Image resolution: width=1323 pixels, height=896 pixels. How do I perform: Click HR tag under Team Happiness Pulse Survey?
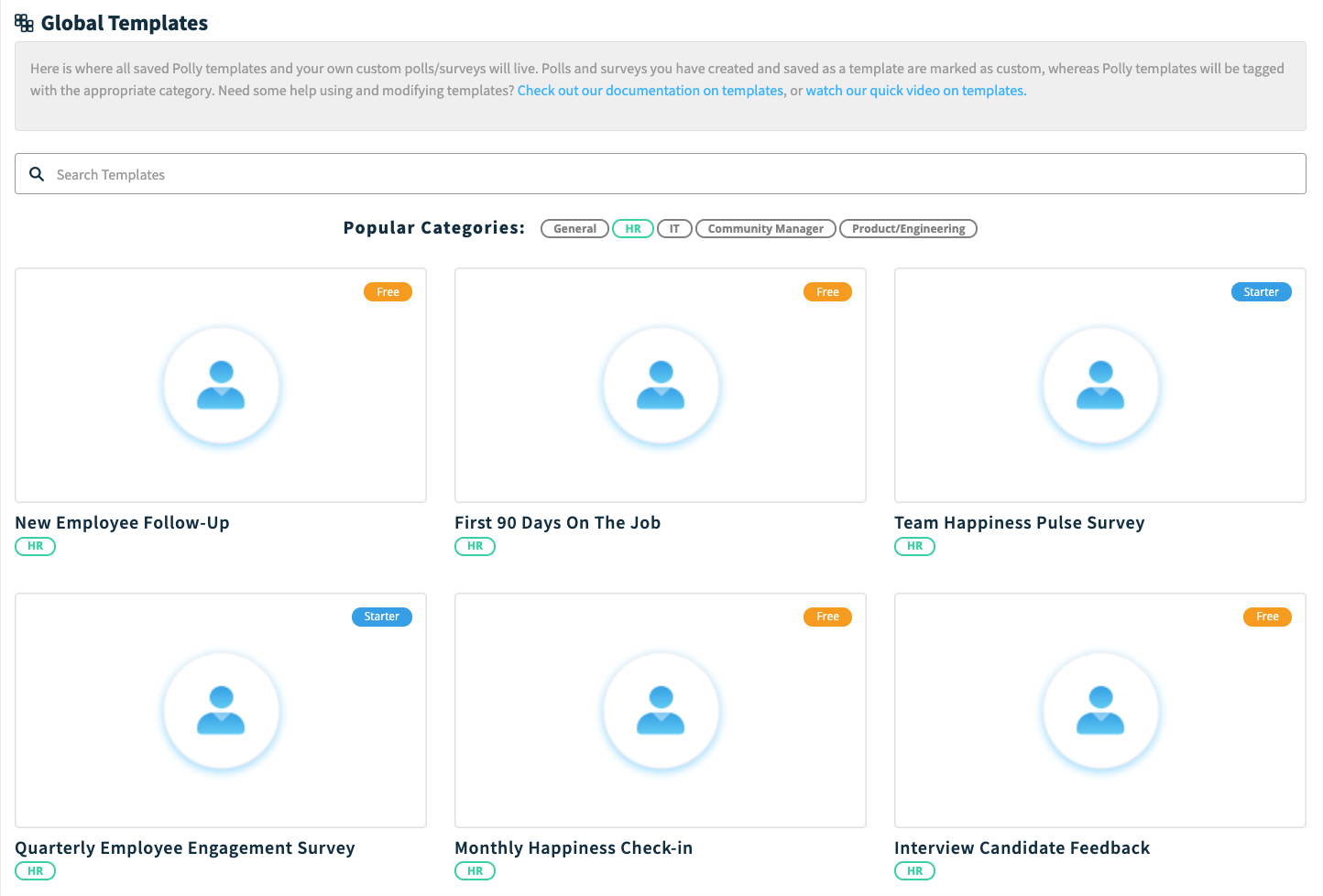[x=915, y=546]
